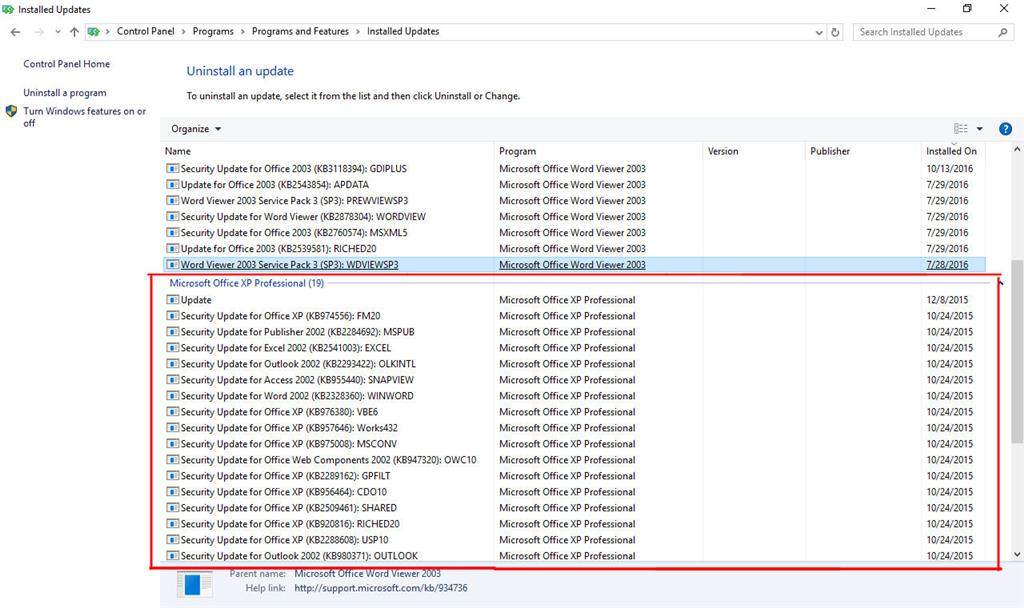Click icon for KB2760574 MSXML5 update
1024x608 pixels.
(x=172, y=232)
